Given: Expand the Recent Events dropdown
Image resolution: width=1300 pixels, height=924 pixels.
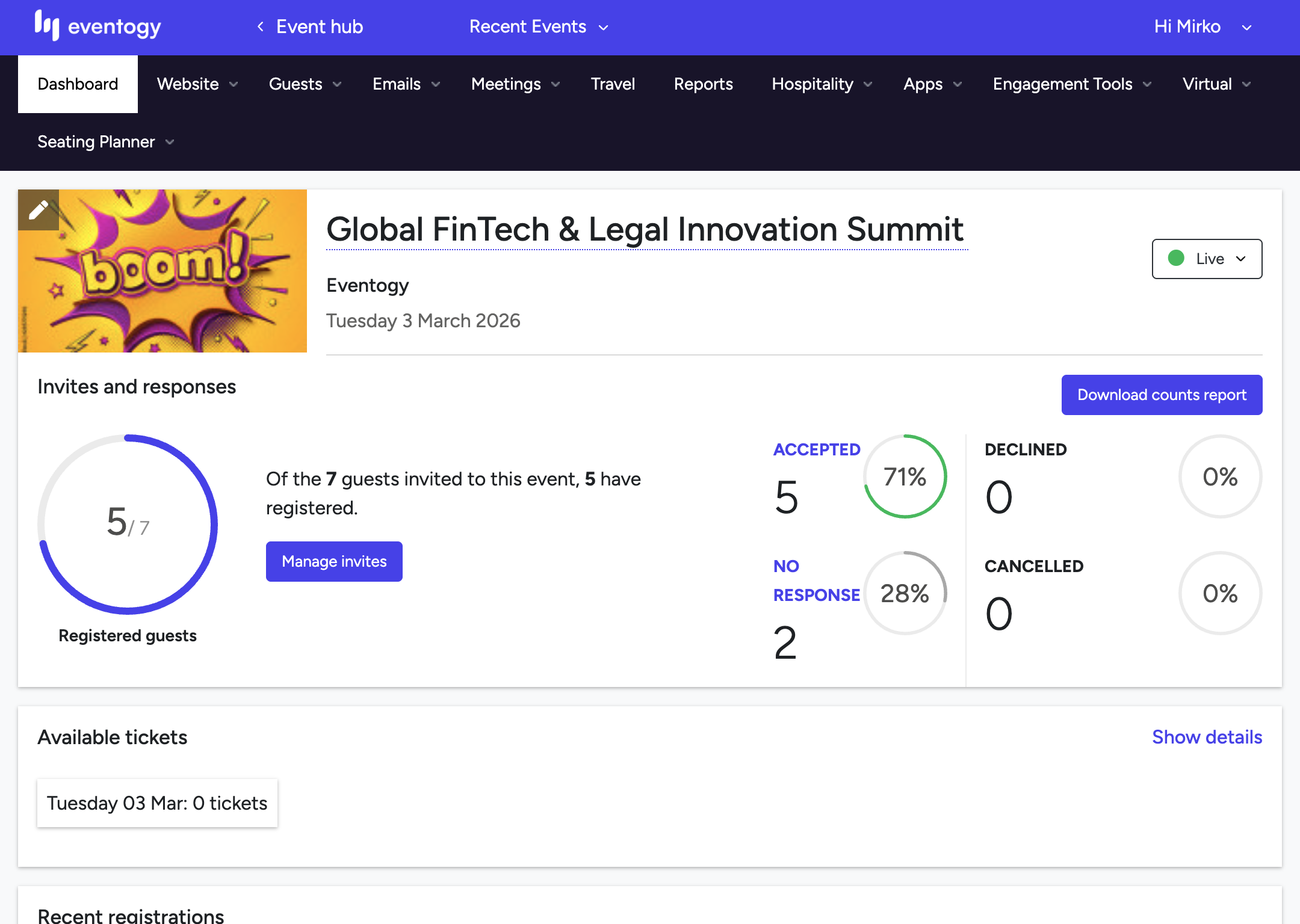Looking at the screenshot, I should pos(539,26).
